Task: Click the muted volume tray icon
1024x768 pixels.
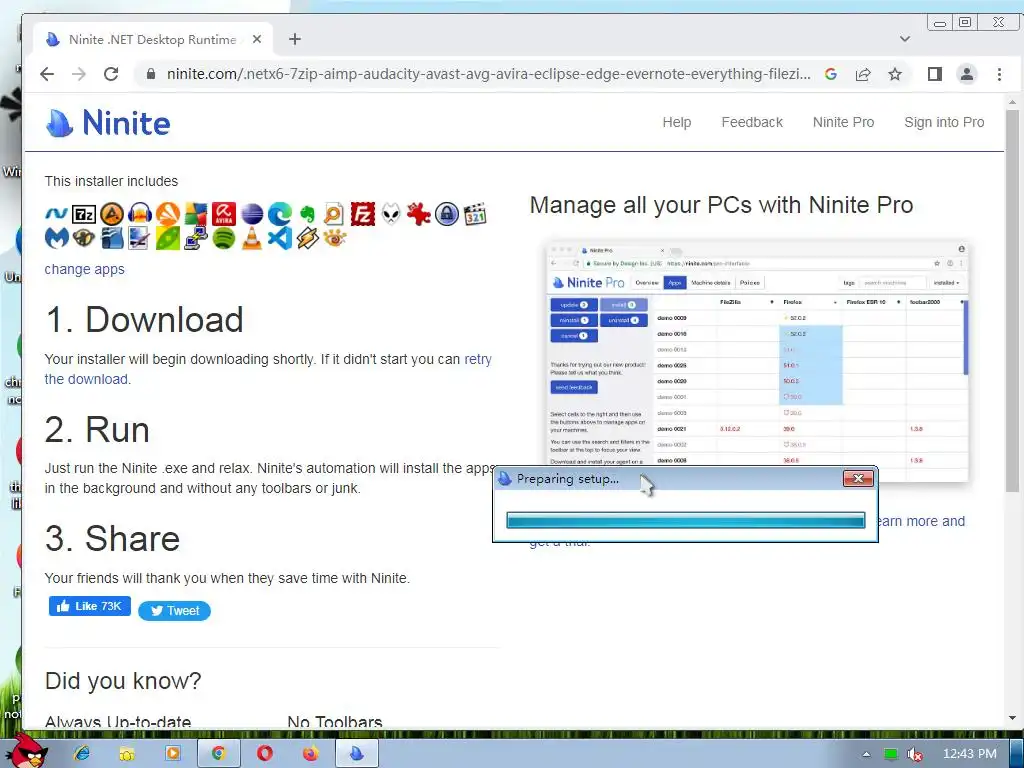Action: [x=914, y=754]
